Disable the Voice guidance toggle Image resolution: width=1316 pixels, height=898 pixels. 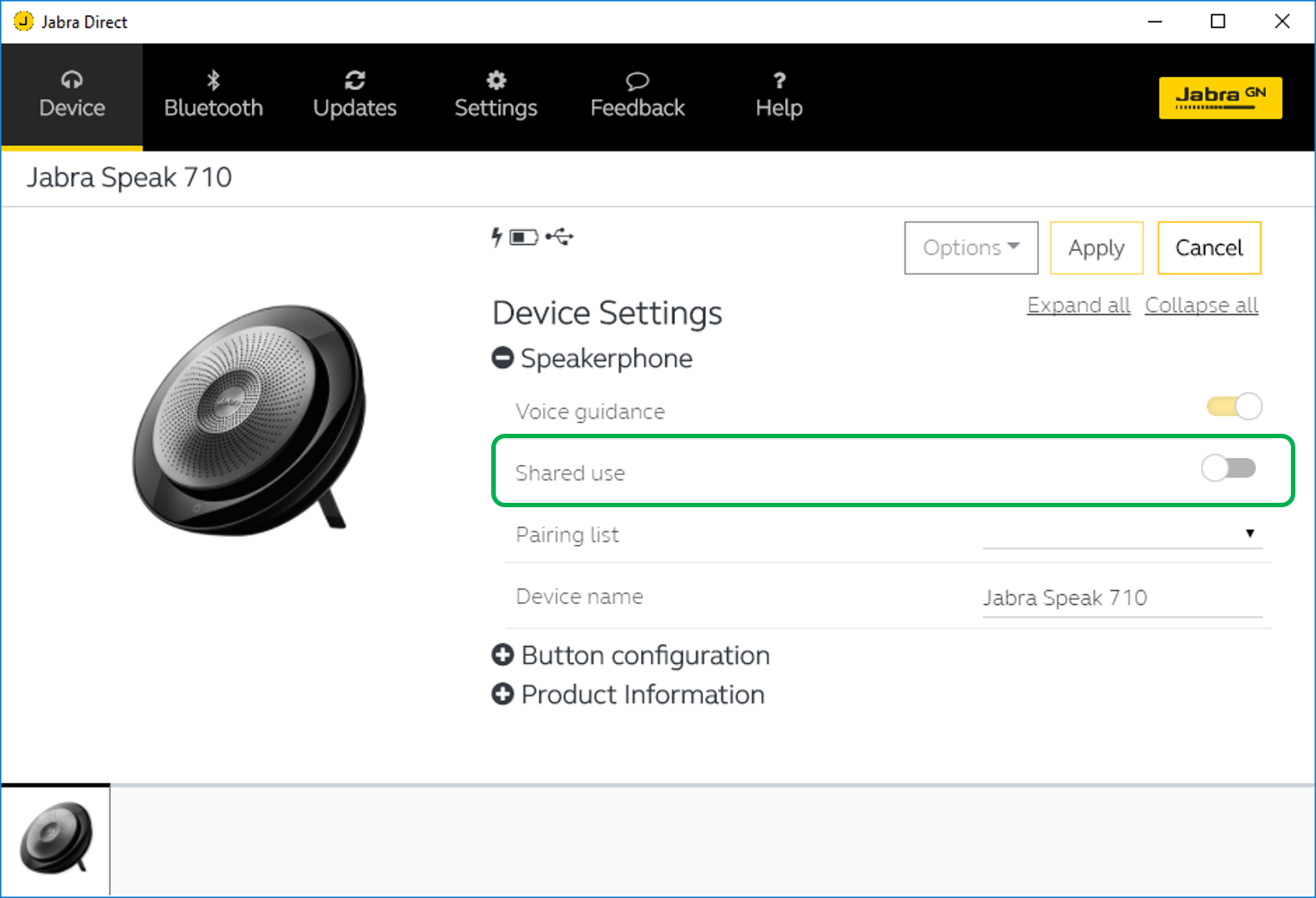[1234, 407]
